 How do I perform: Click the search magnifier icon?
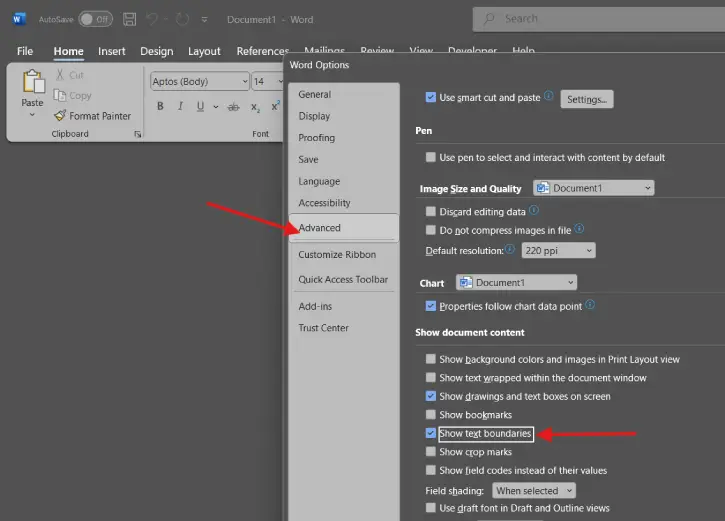(489, 18)
